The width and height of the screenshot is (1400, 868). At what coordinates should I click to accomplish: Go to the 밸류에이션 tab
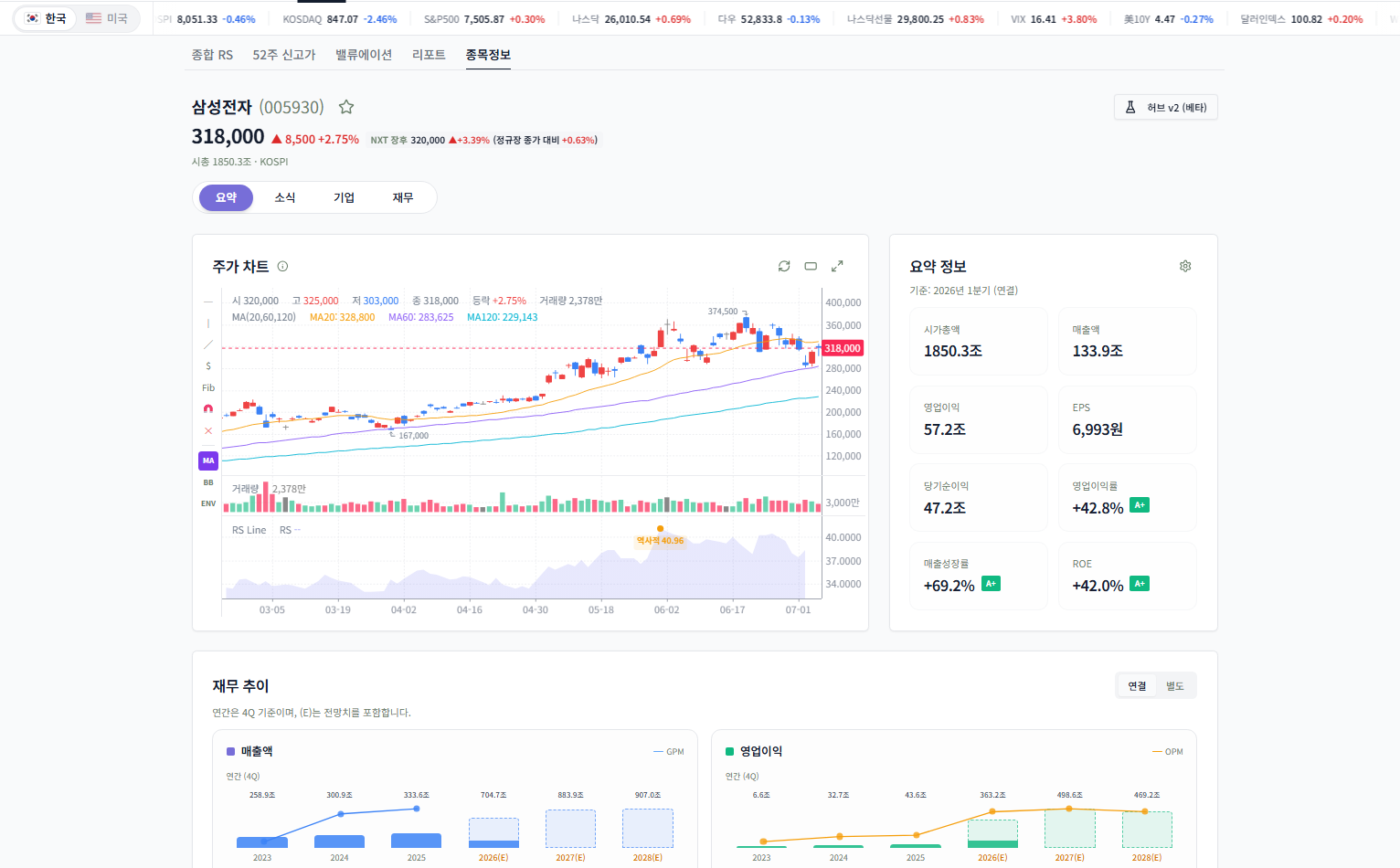click(x=364, y=55)
